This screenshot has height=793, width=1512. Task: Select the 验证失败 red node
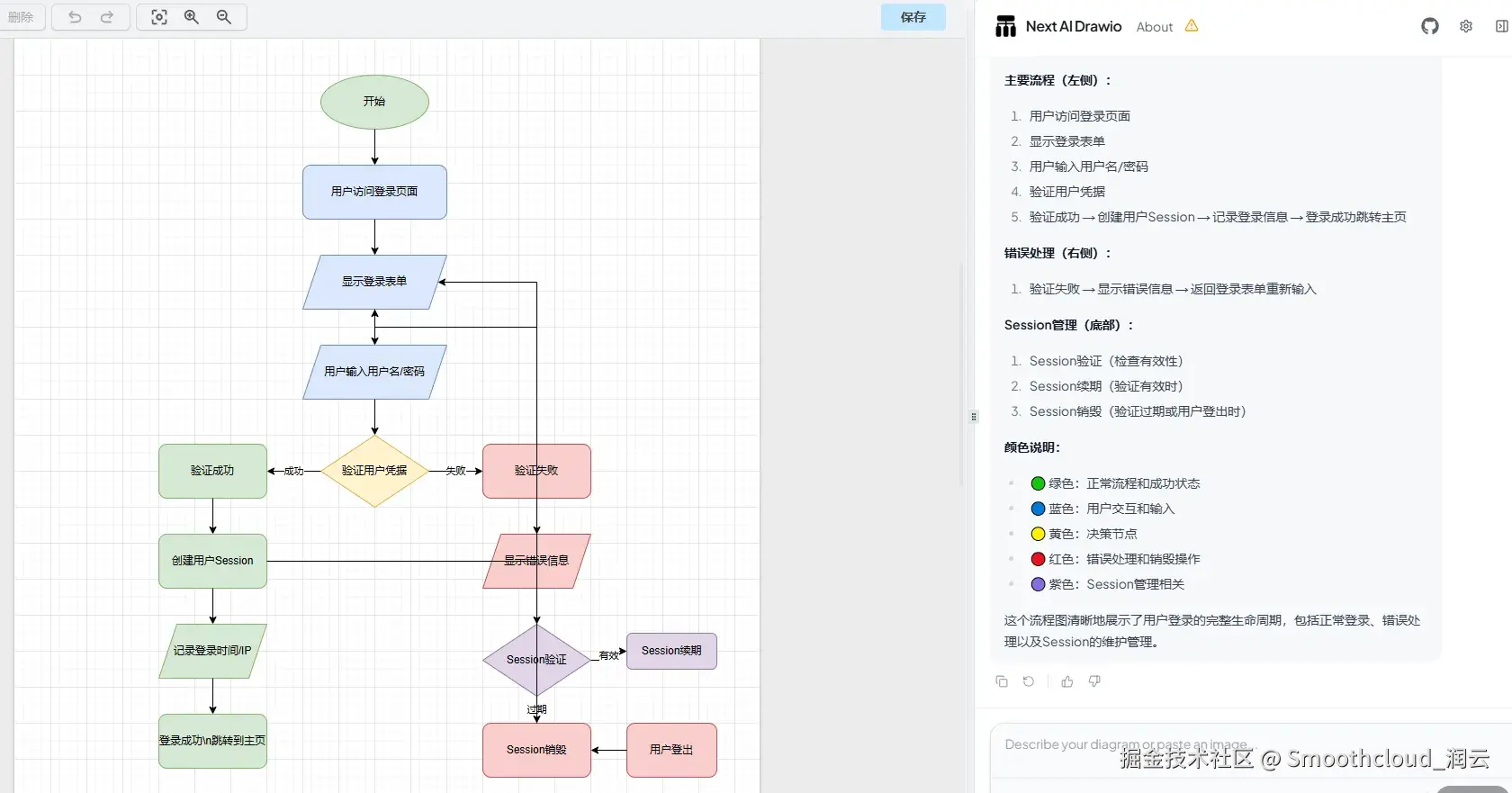(536, 471)
